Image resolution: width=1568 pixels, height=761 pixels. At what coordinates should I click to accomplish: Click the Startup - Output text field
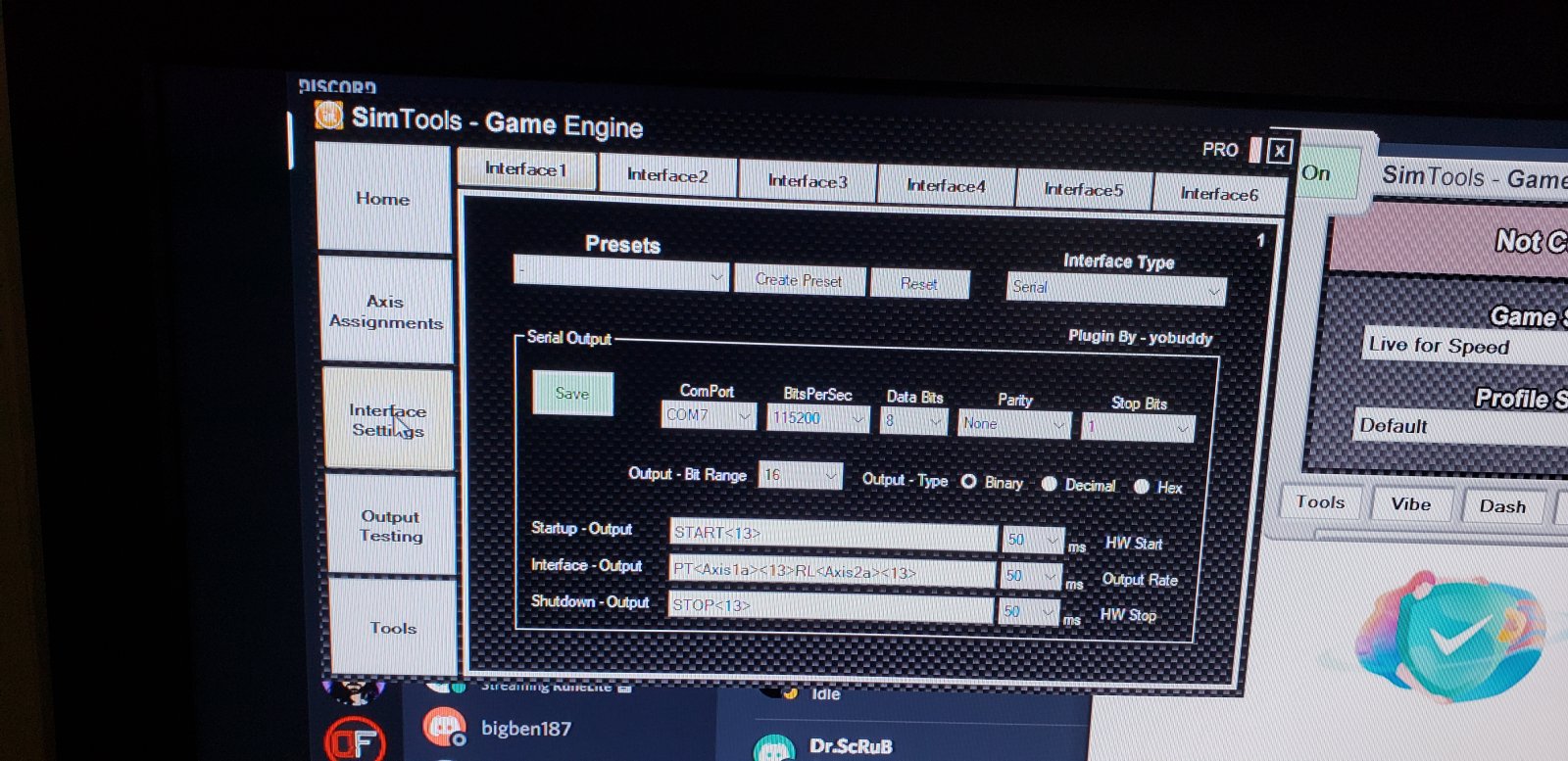coord(833,534)
